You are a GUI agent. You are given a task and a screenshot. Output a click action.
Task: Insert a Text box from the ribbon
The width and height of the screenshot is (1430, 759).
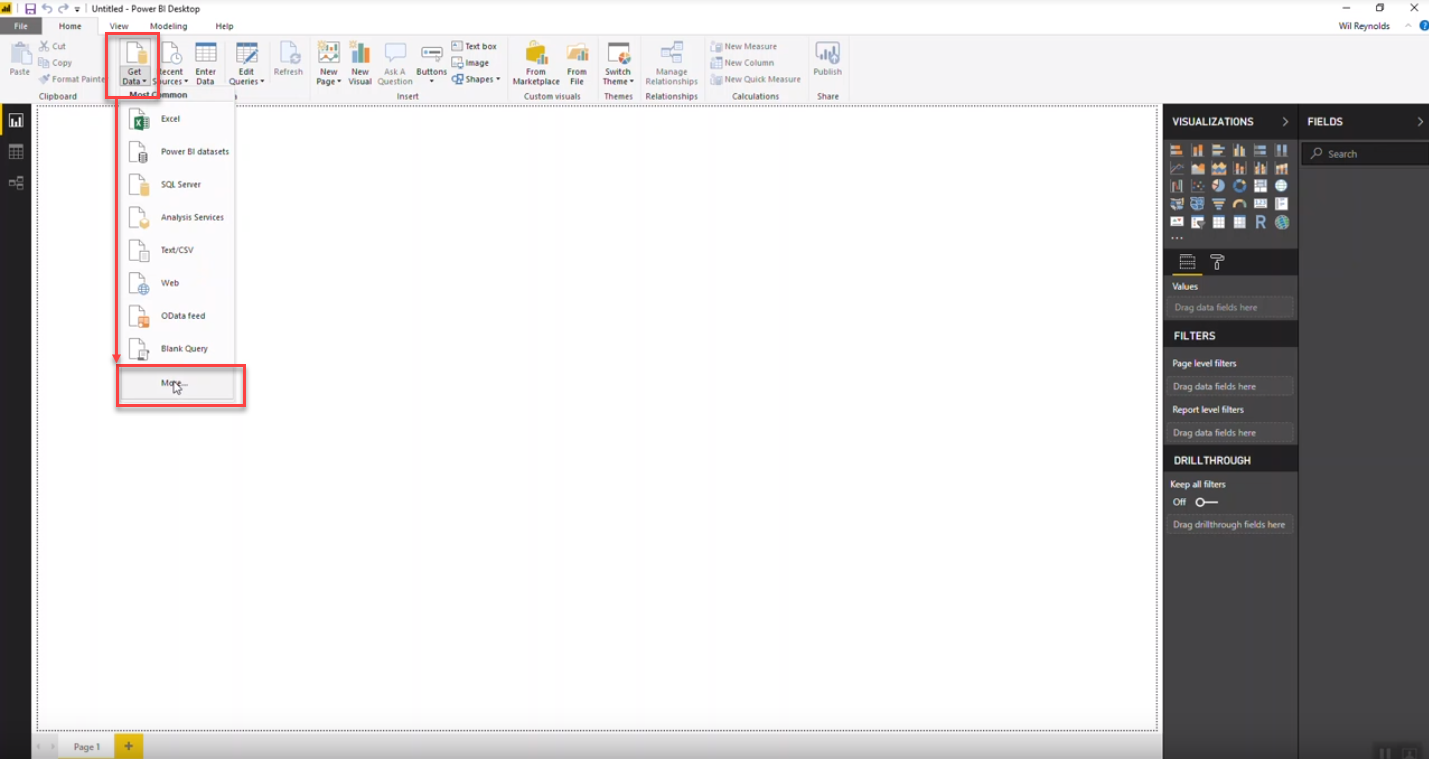pos(474,46)
